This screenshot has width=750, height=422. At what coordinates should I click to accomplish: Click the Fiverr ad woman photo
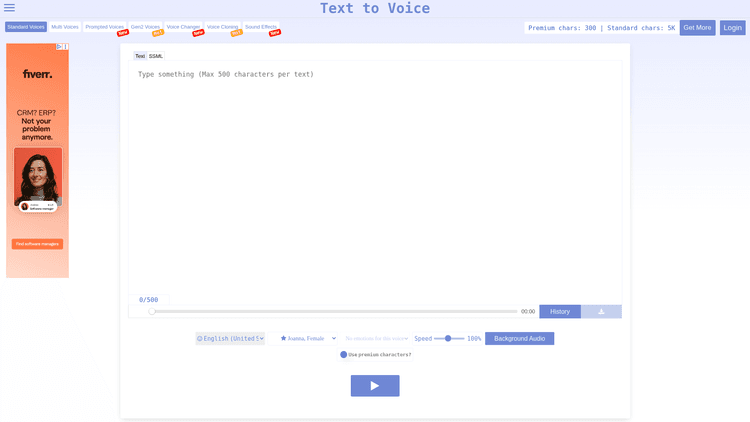point(38,177)
